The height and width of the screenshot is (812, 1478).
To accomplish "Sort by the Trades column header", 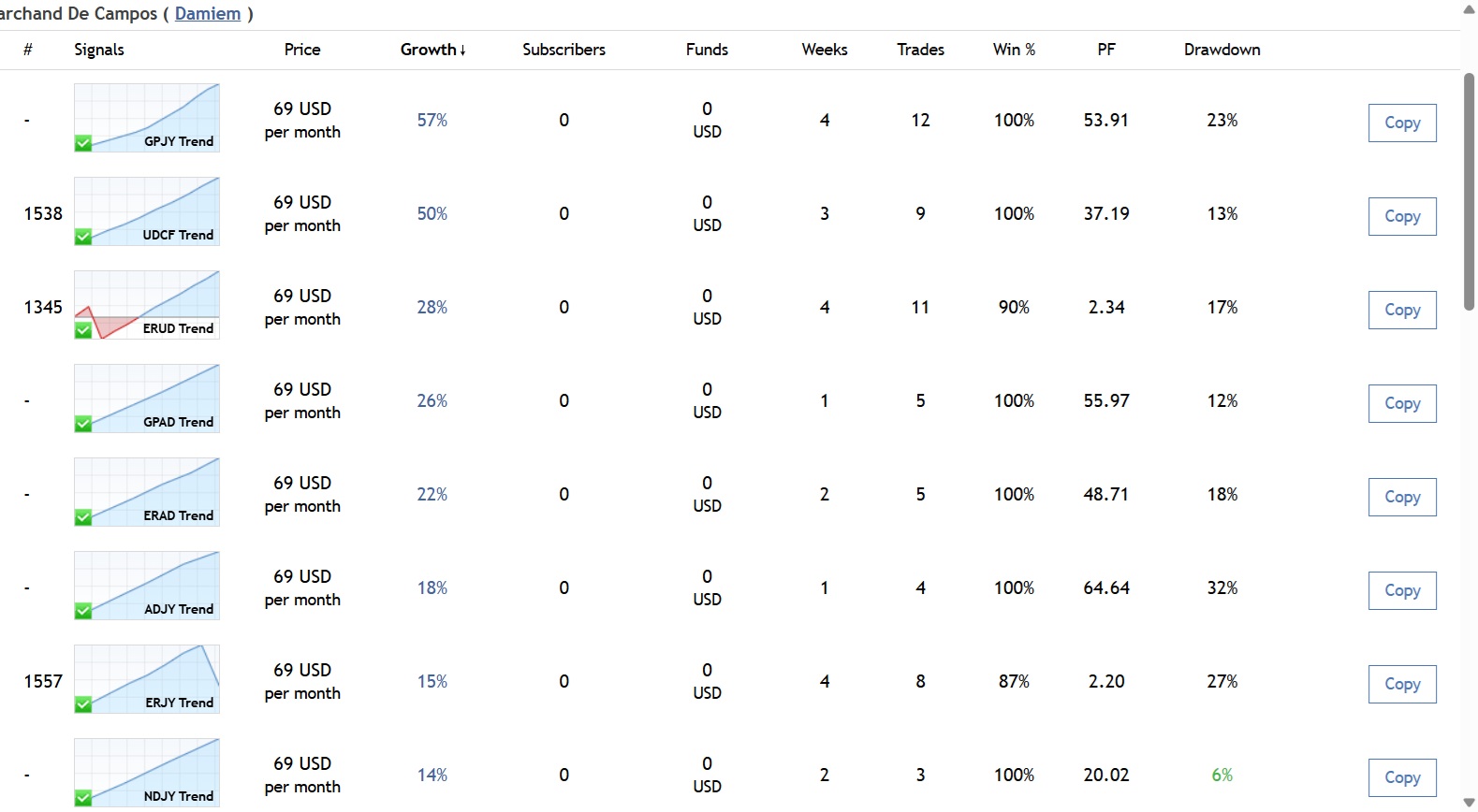I will 920,50.
